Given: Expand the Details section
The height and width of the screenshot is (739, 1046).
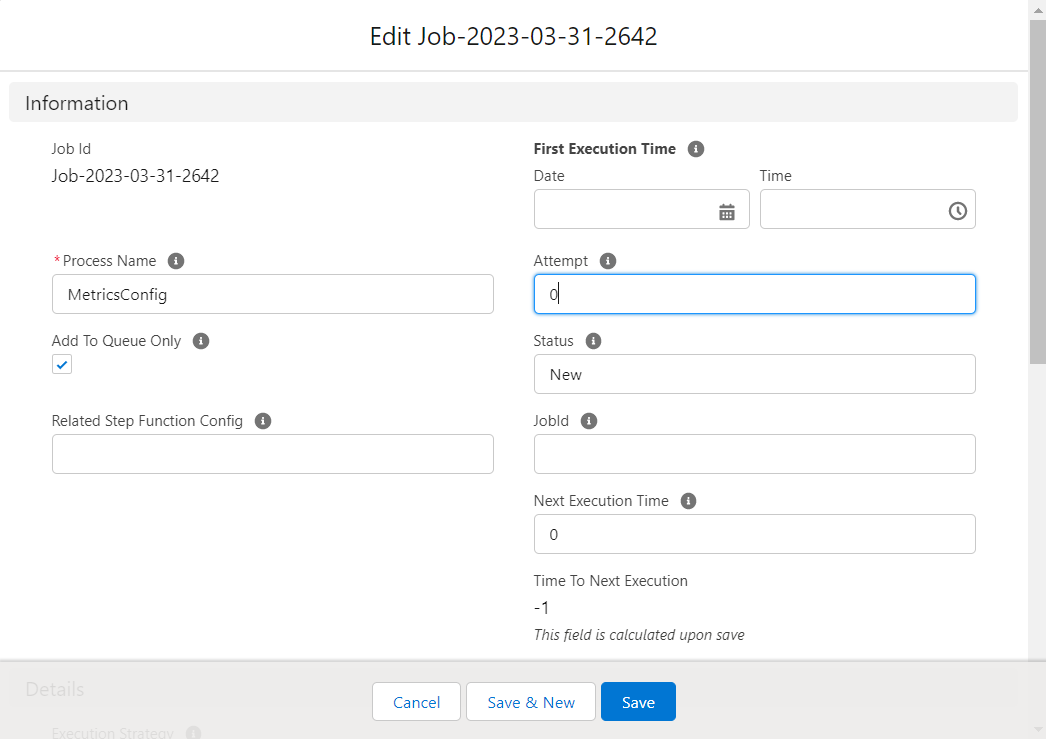Looking at the screenshot, I should (x=54, y=689).
